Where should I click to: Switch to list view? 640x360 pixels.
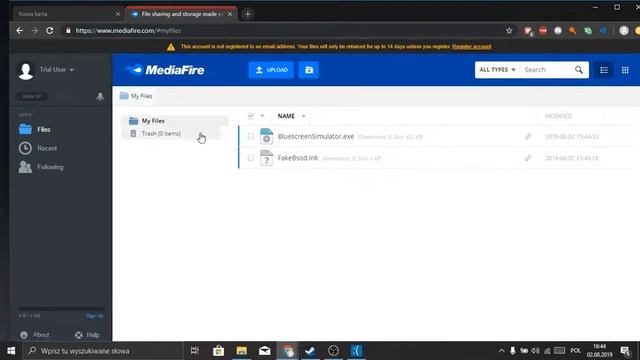click(604, 70)
